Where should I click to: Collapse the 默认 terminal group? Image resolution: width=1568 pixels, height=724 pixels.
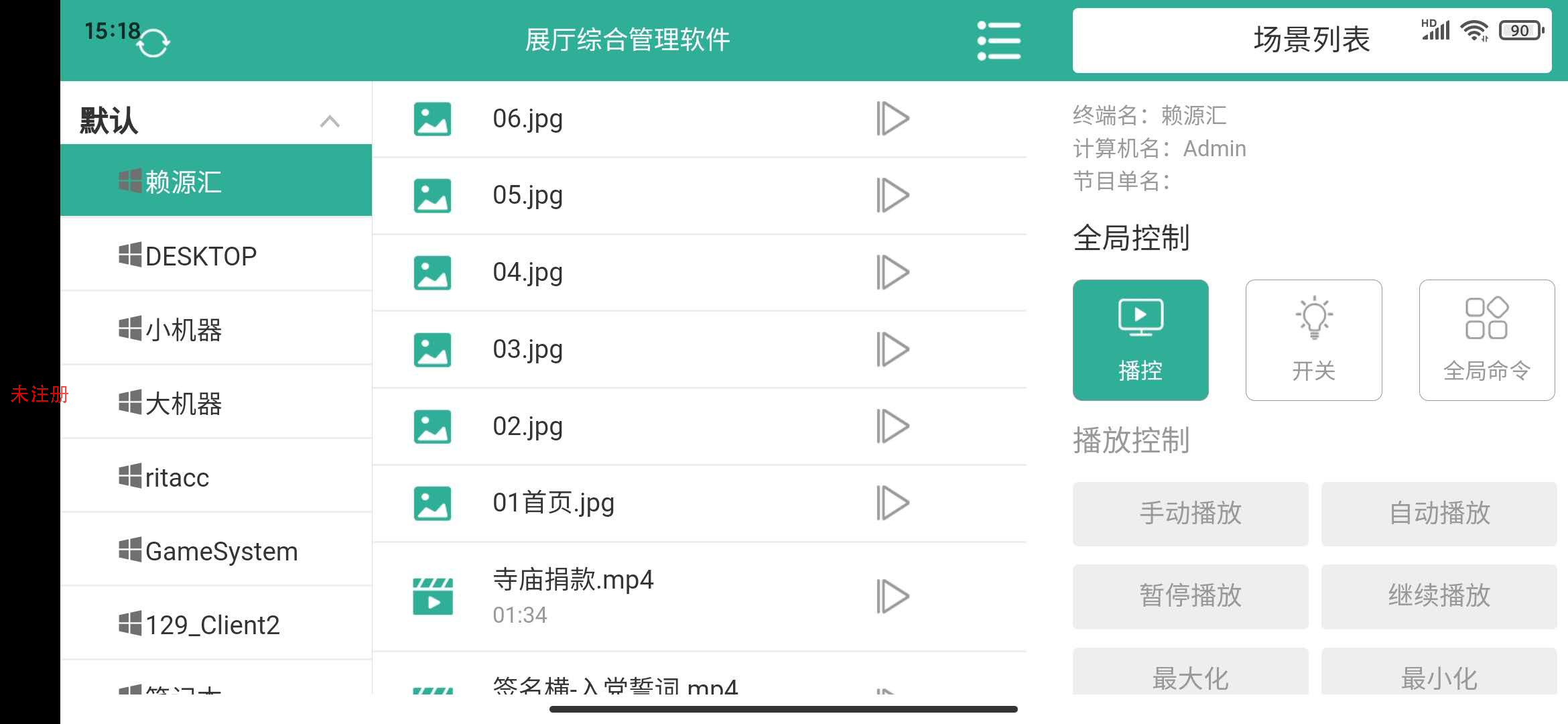click(x=330, y=121)
